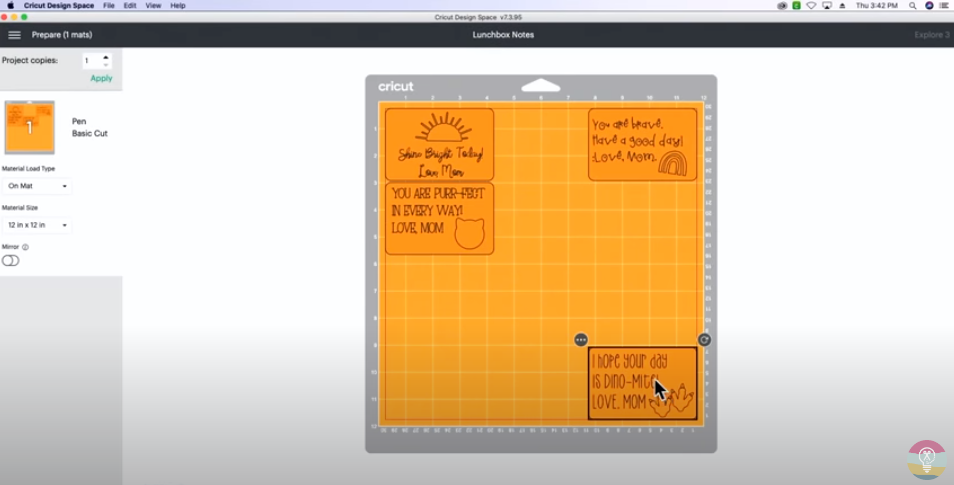The width and height of the screenshot is (954, 485).
Task: Click the Basic Cut label
Action: [x=89, y=133]
